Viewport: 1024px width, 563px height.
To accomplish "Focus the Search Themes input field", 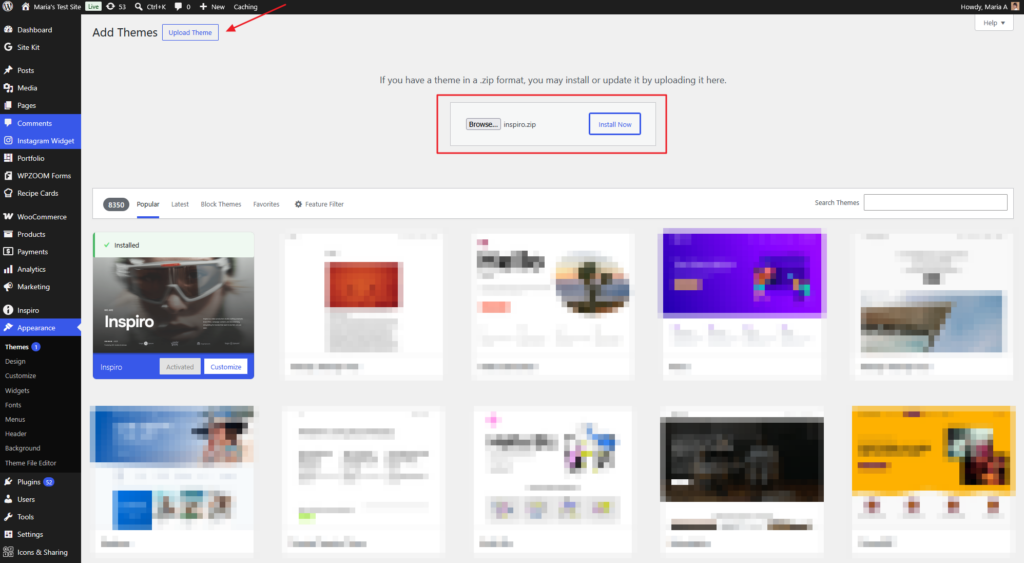I will (935, 202).
